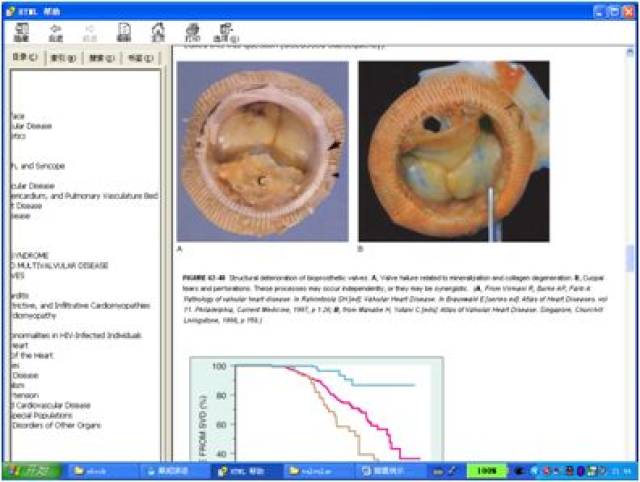
Task: Switch to the Index (索引) tab
Action: [63, 58]
